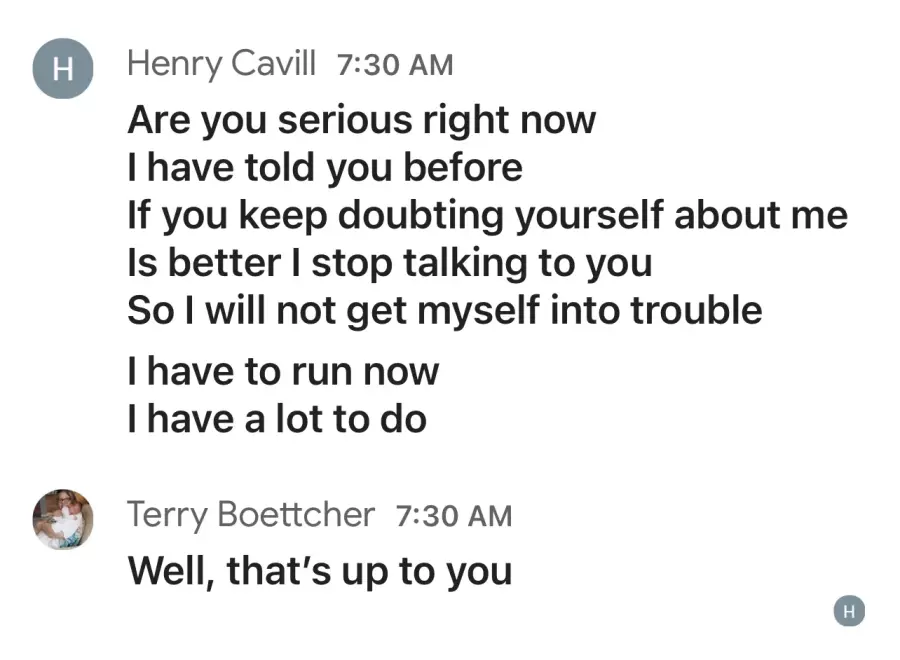This screenshot has height=660, width=900.
Task: Click message "I have told you before"
Action: coord(325,168)
